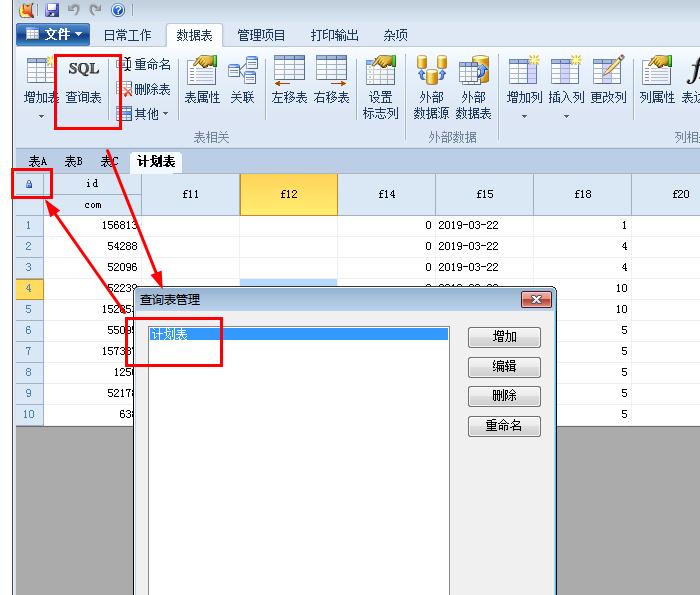Screen dimensions: 700x595
Task: Click the 更改列 icon
Action: [x=608, y=82]
